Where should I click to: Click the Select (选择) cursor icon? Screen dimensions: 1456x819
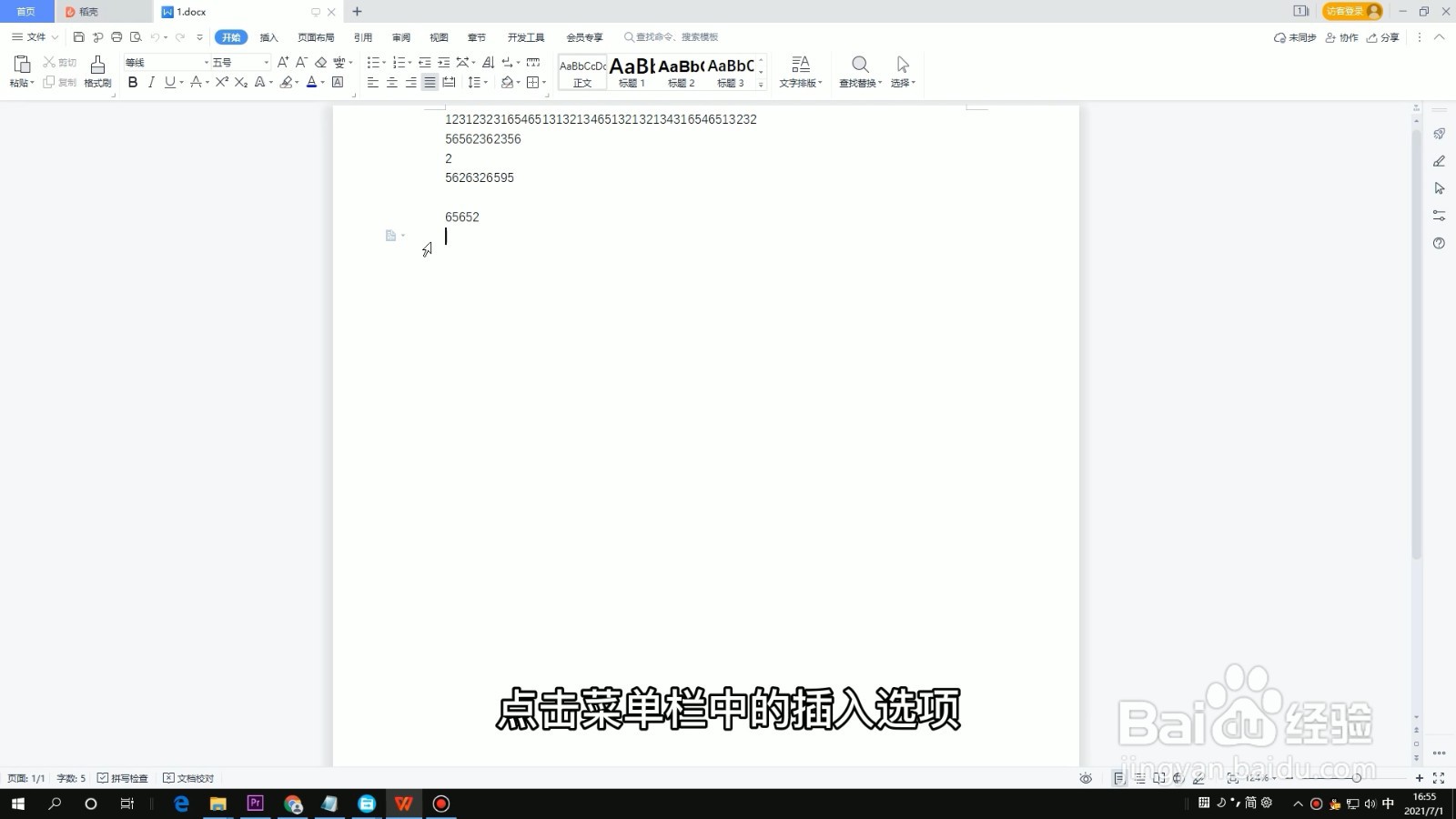coord(903,64)
